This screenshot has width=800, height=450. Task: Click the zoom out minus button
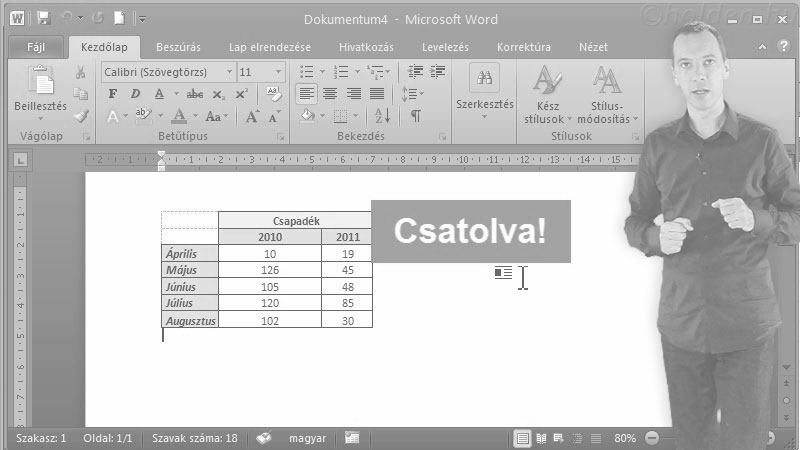pos(652,438)
